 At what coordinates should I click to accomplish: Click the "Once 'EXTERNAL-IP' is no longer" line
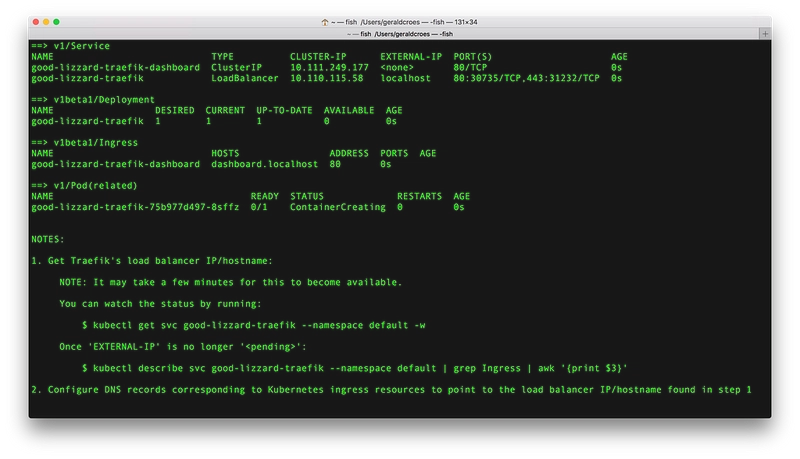tap(183, 346)
